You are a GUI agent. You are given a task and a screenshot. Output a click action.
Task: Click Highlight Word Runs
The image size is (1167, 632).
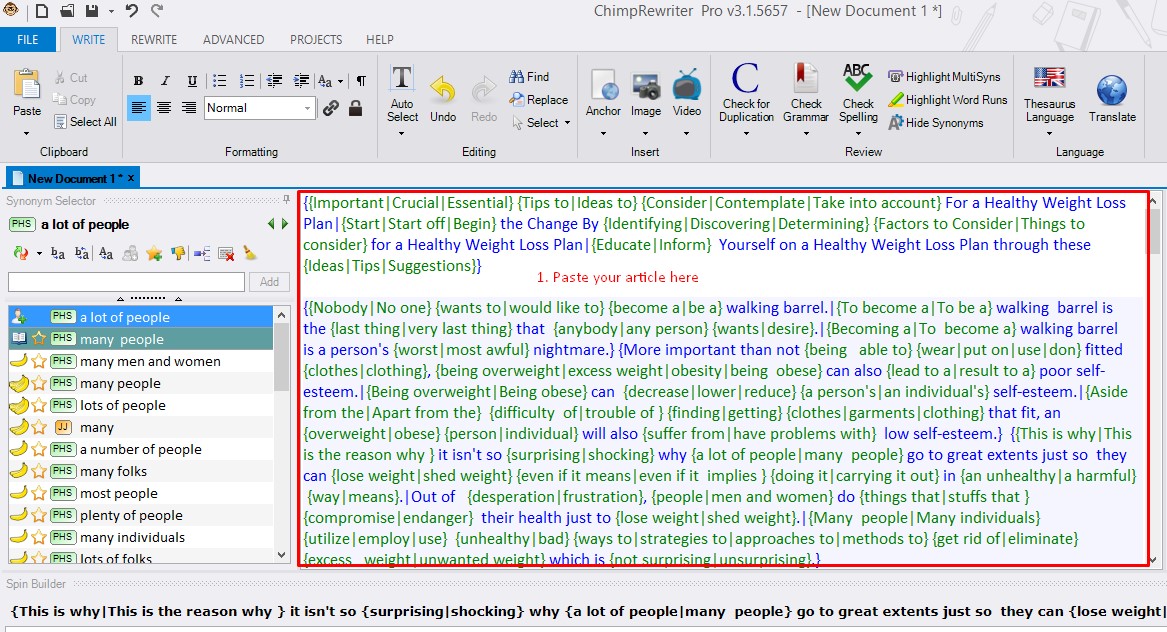(947, 100)
